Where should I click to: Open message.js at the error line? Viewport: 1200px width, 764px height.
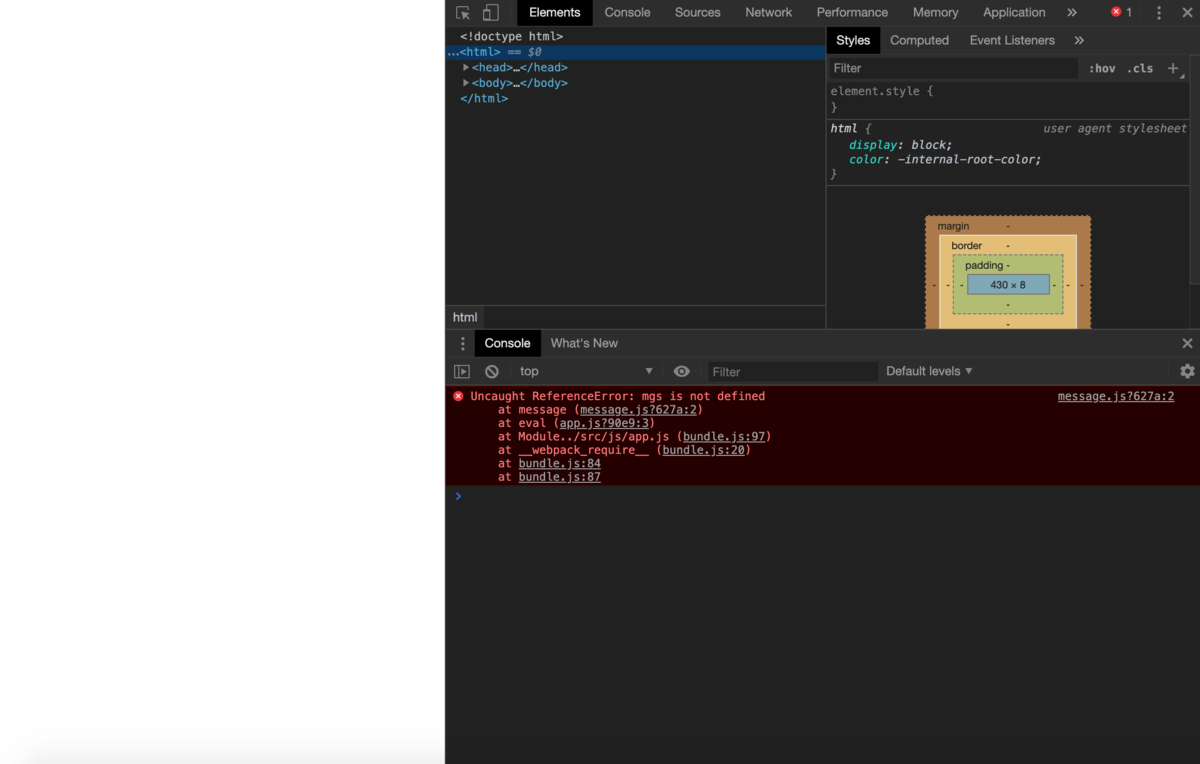pyautogui.click(x=1115, y=396)
